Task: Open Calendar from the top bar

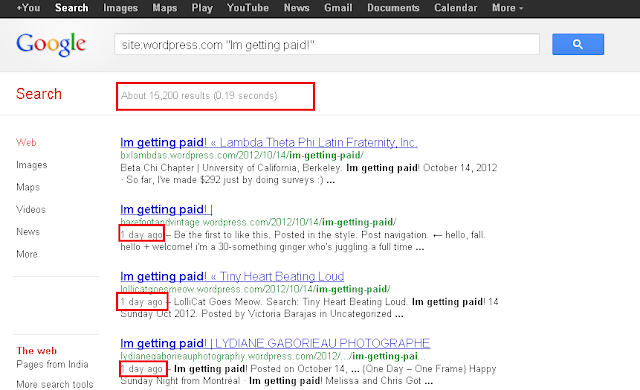Action: click(x=456, y=8)
